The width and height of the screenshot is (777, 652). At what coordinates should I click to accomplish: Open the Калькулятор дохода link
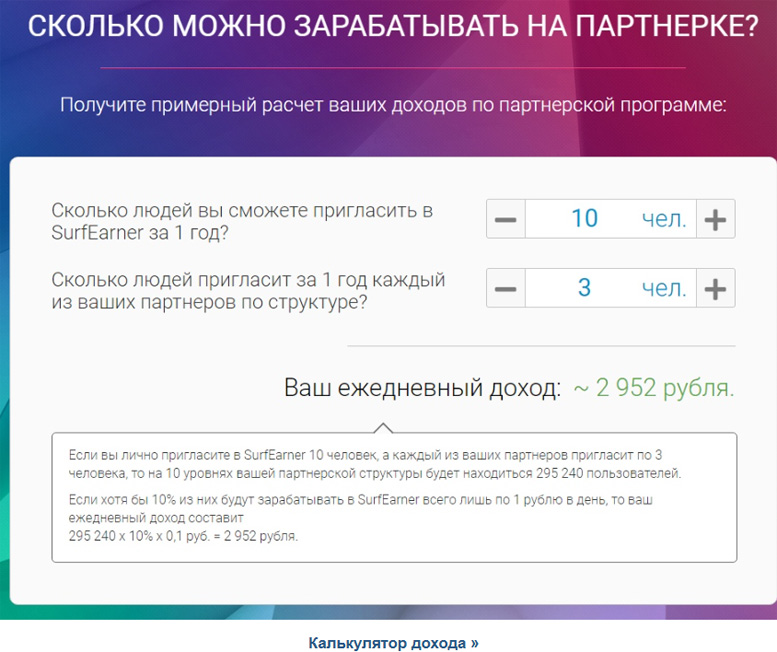point(393,643)
